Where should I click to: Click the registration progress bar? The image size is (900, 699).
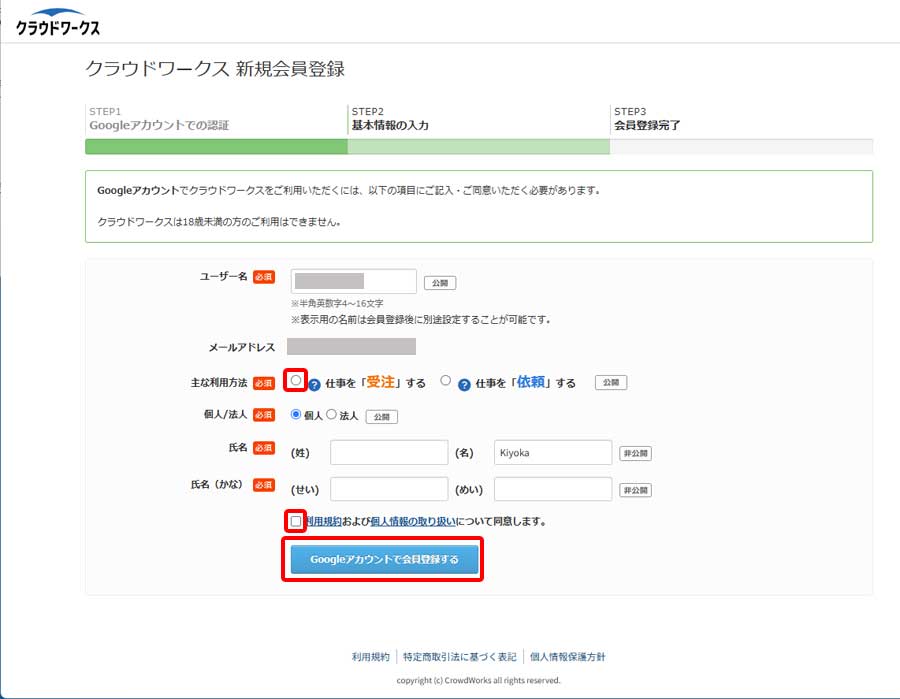[x=478, y=147]
